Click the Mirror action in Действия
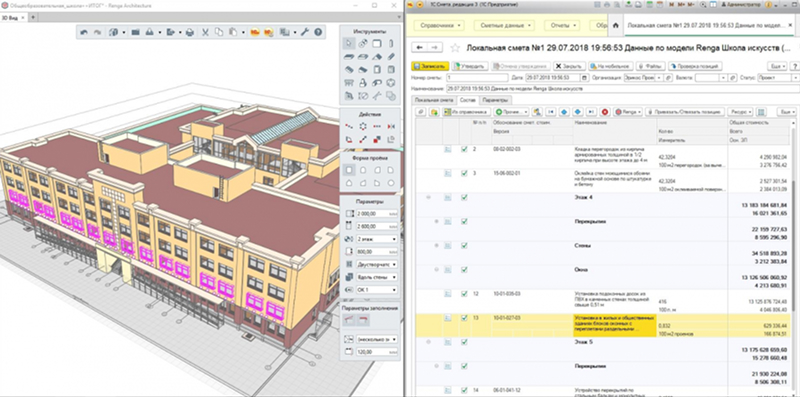800x397 pixels. tap(391, 126)
